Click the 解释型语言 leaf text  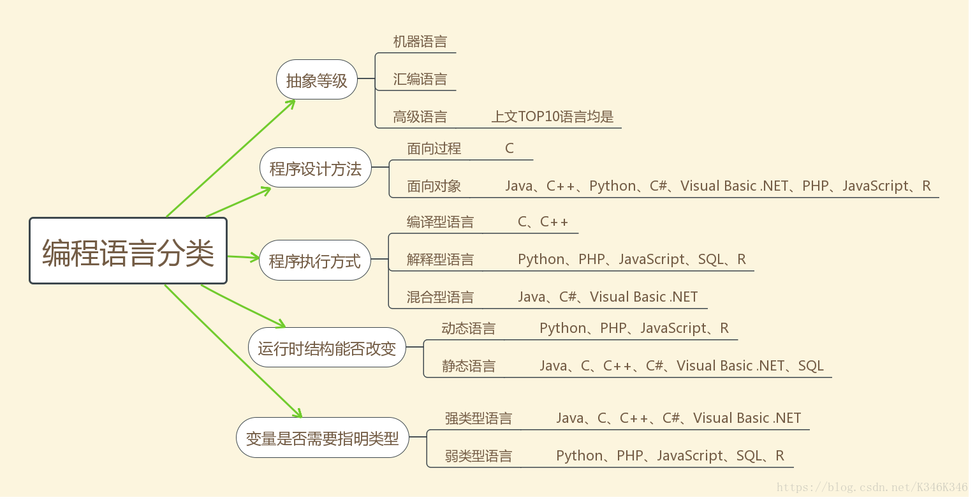click(x=440, y=259)
